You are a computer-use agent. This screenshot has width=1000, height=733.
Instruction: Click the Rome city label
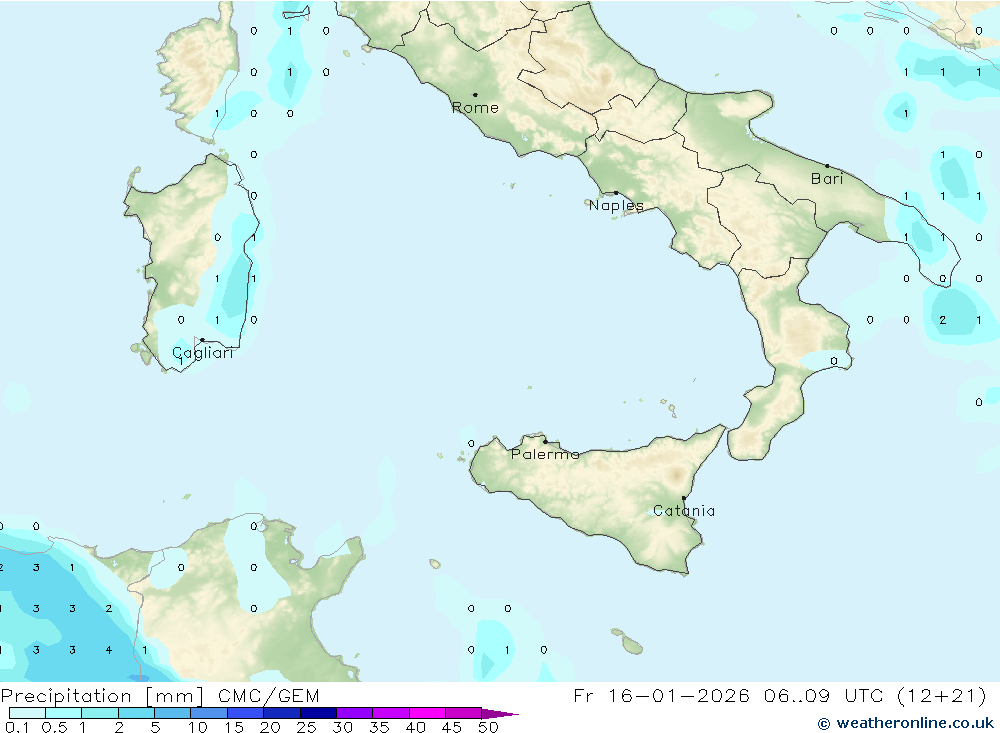[475, 108]
